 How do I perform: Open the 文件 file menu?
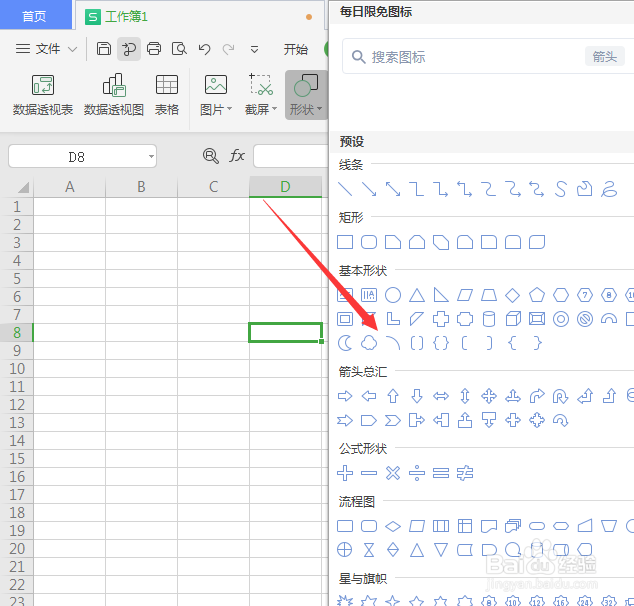(x=38, y=49)
